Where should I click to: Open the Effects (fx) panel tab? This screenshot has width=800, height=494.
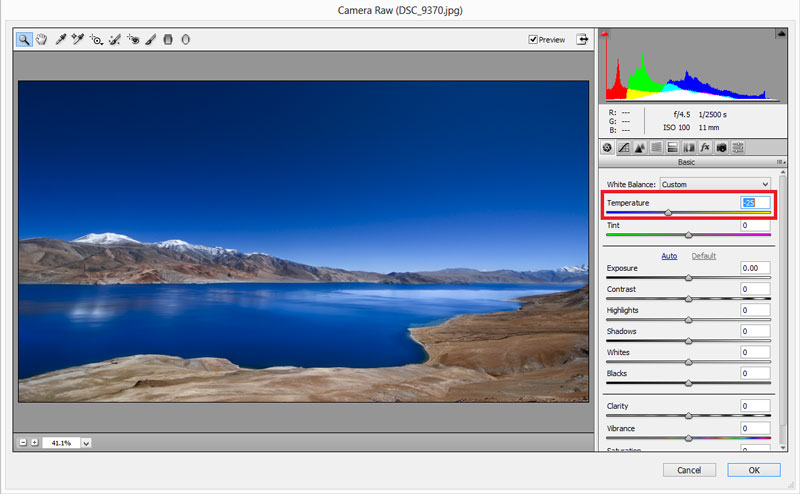click(704, 147)
